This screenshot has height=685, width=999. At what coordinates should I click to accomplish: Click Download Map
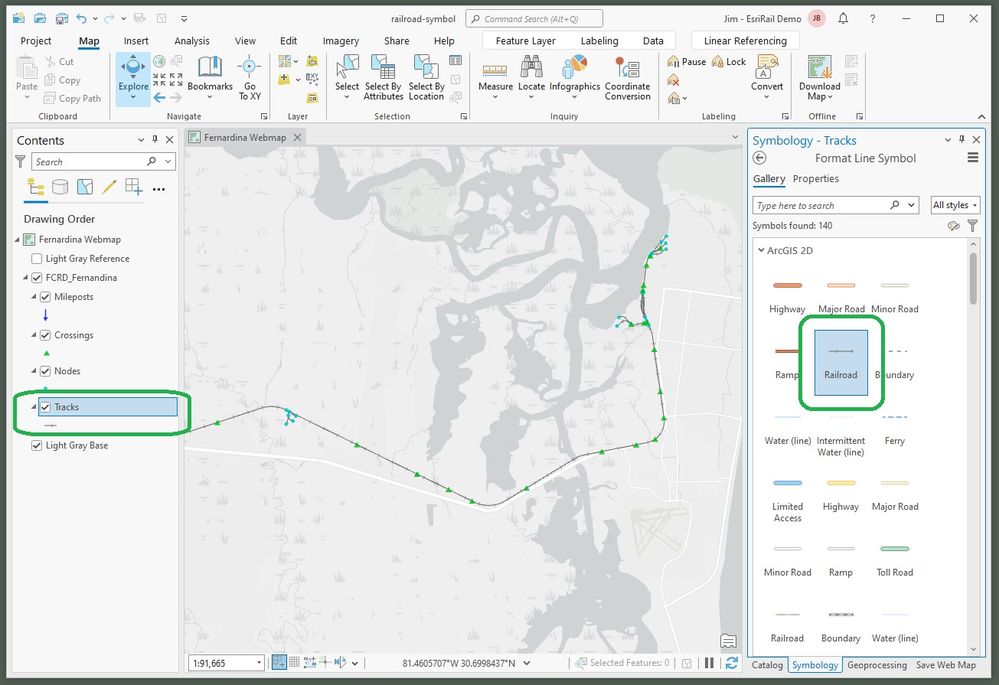[x=819, y=78]
